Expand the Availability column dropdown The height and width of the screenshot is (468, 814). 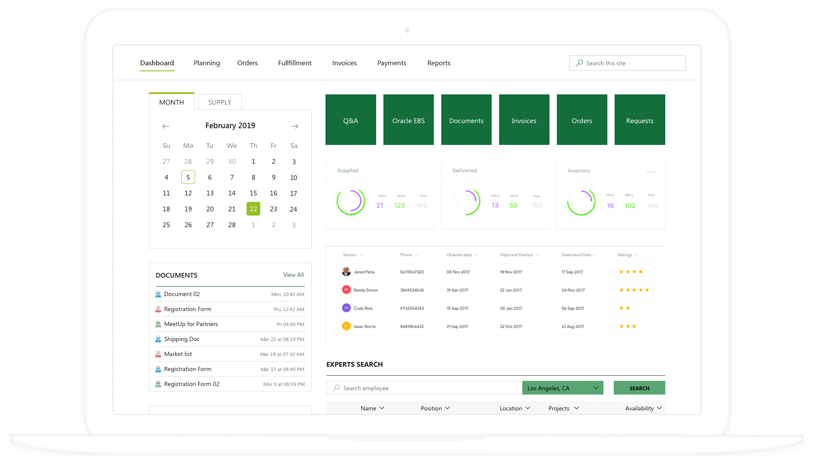660,408
